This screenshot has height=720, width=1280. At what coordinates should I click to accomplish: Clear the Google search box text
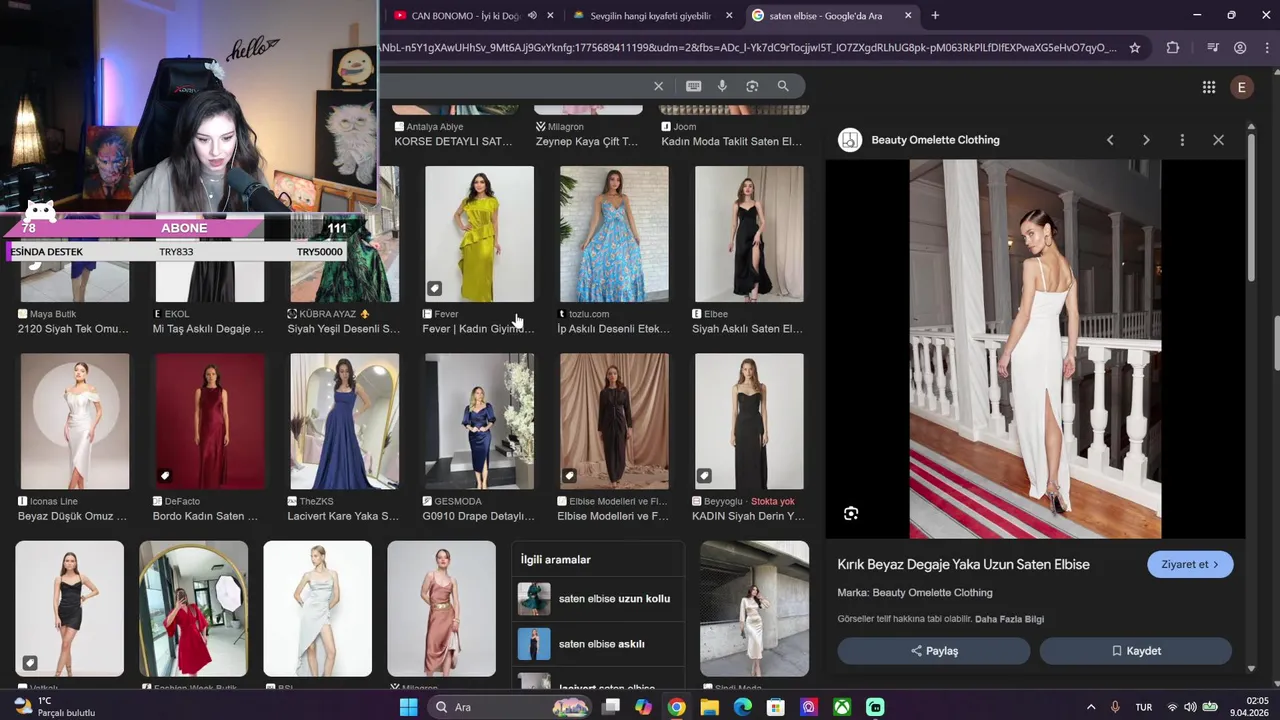click(658, 86)
